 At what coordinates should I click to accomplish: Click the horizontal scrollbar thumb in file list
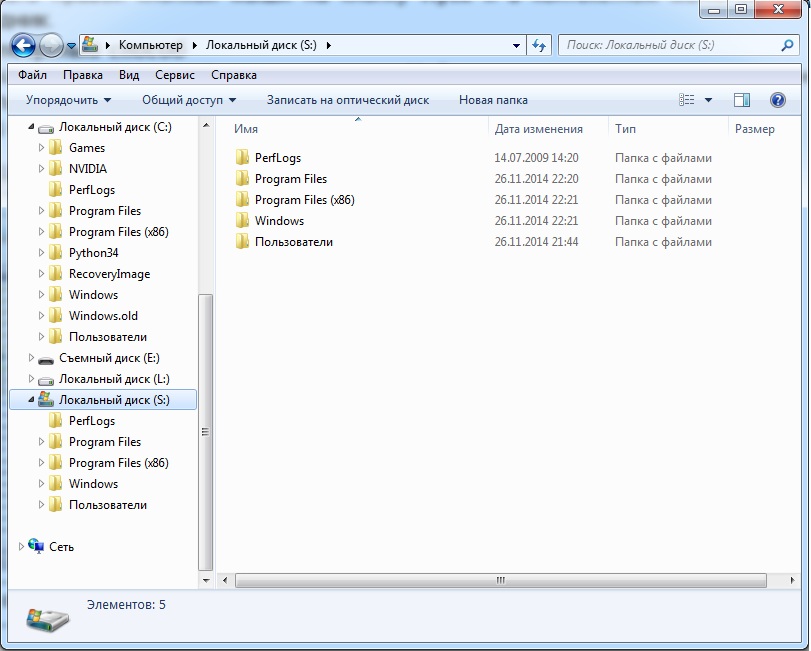point(501,580)
